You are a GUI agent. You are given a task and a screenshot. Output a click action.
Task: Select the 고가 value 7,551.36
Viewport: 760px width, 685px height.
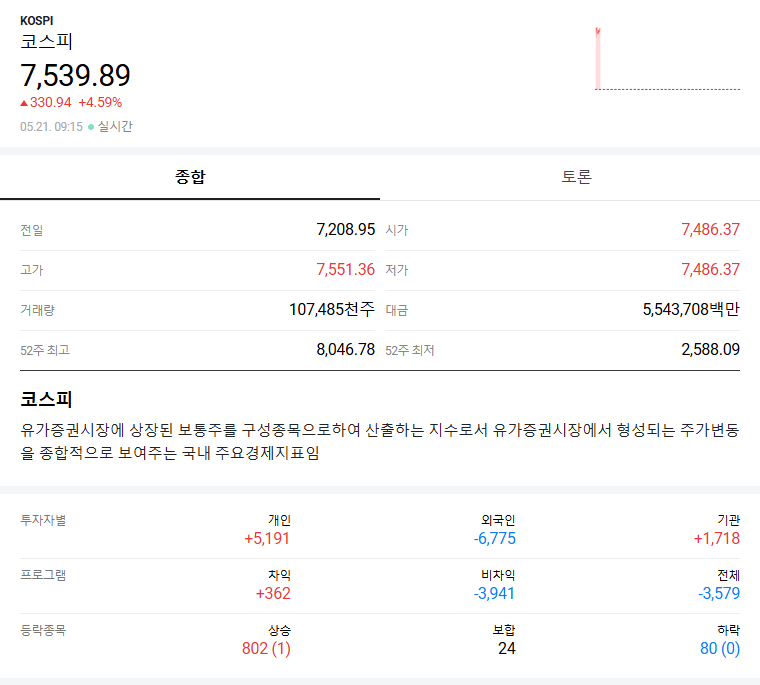tap(346, 270)
